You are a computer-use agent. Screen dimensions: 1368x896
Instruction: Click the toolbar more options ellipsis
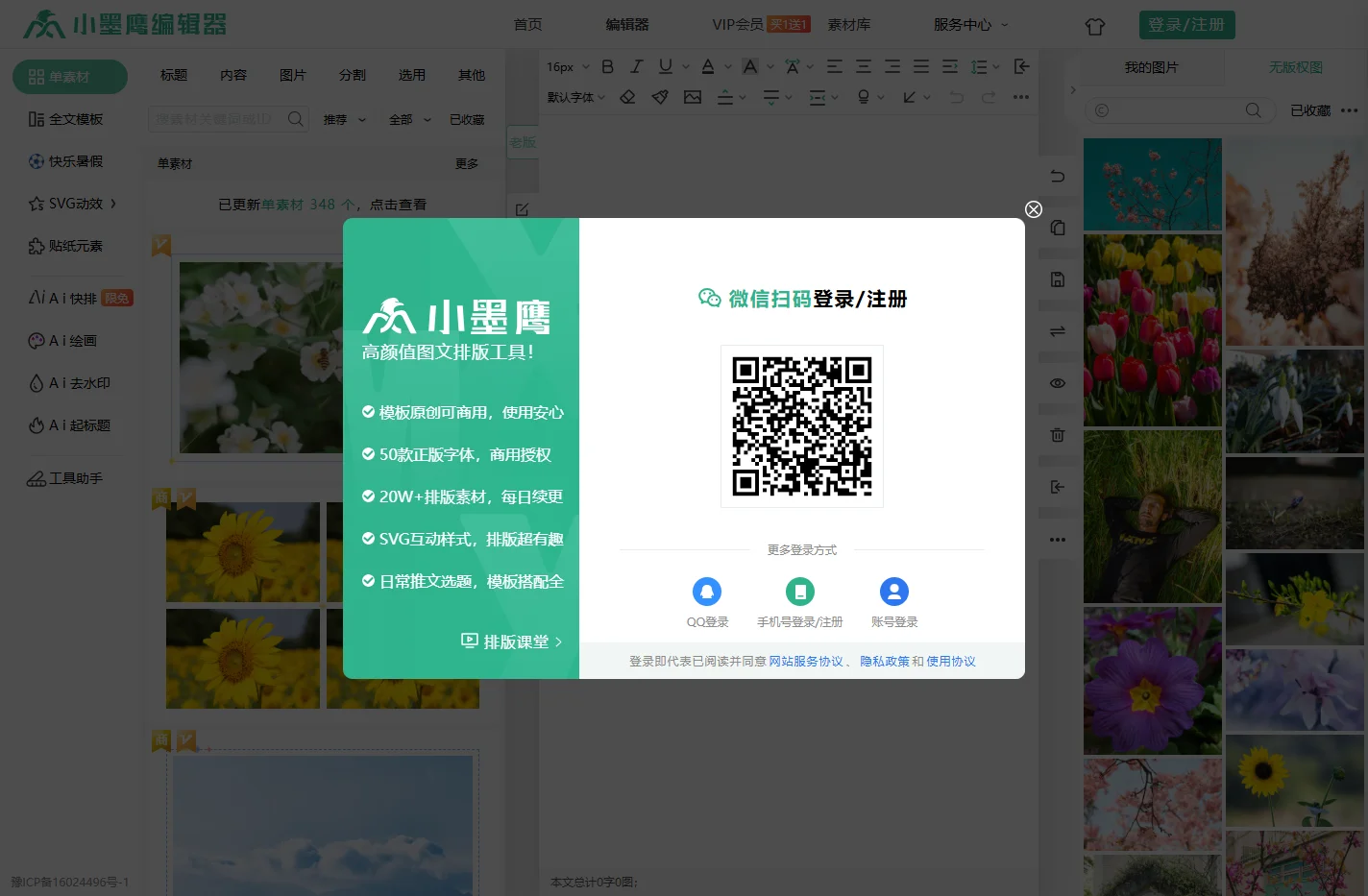click(1021, 97)
